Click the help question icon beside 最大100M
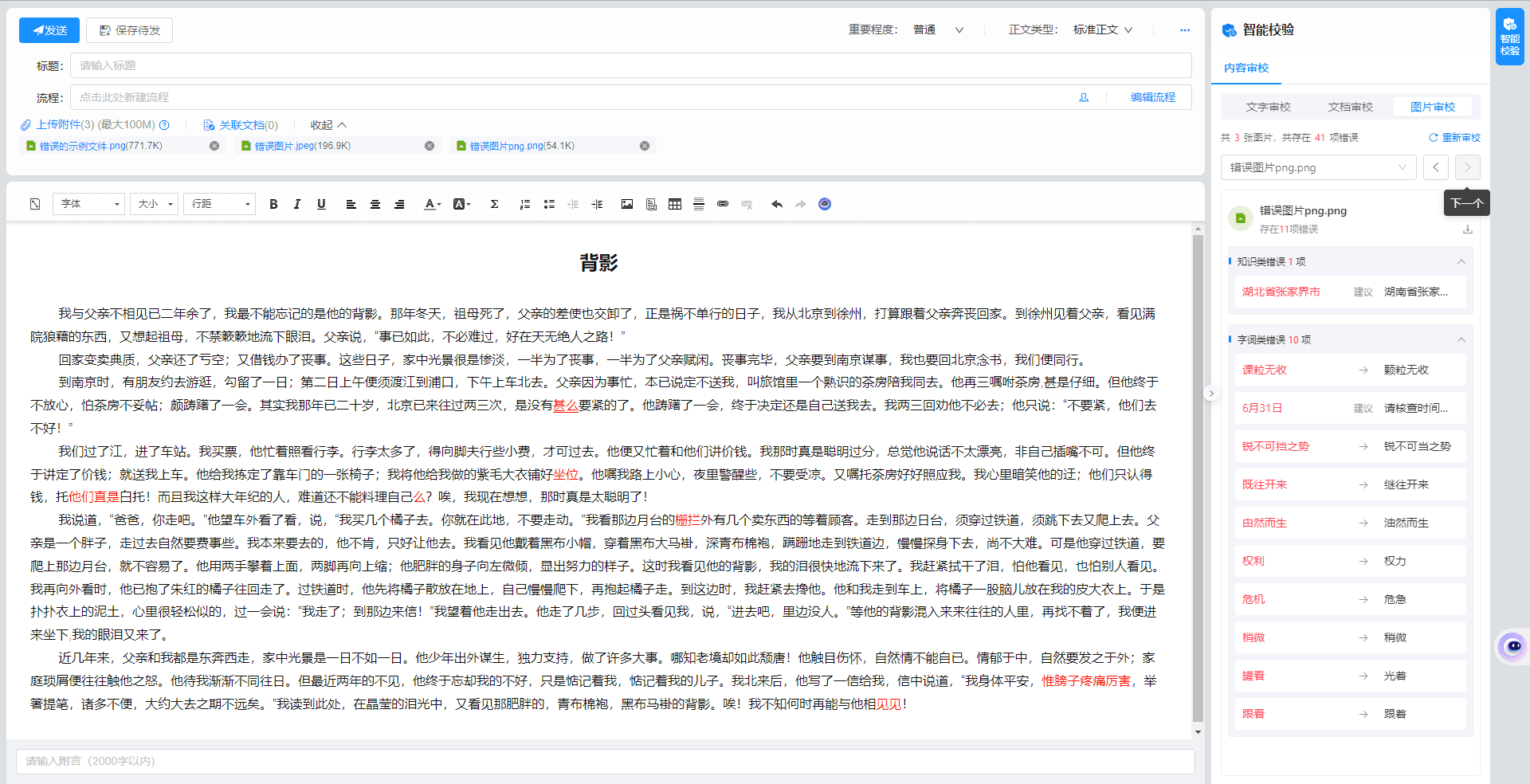This screenshot has height=784, width=1530. (164, 125)
